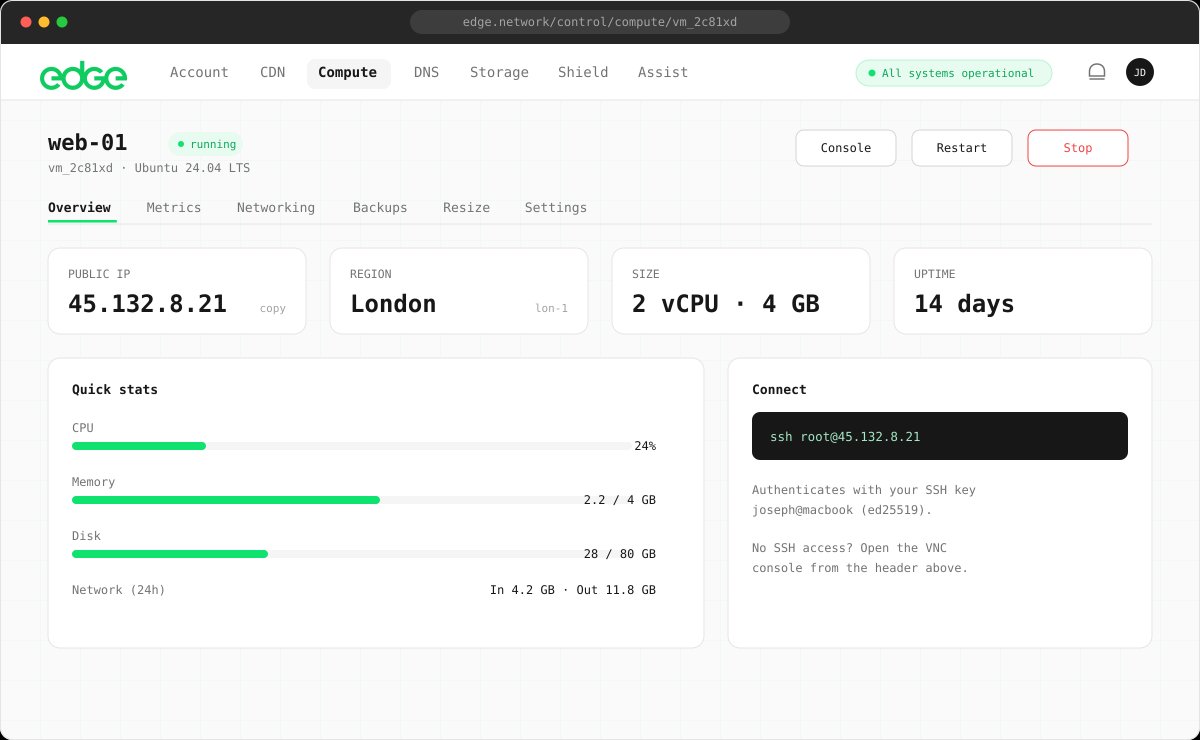1200x740 pixels.
Task: Click the lon-1 region code
Action: 551,308
